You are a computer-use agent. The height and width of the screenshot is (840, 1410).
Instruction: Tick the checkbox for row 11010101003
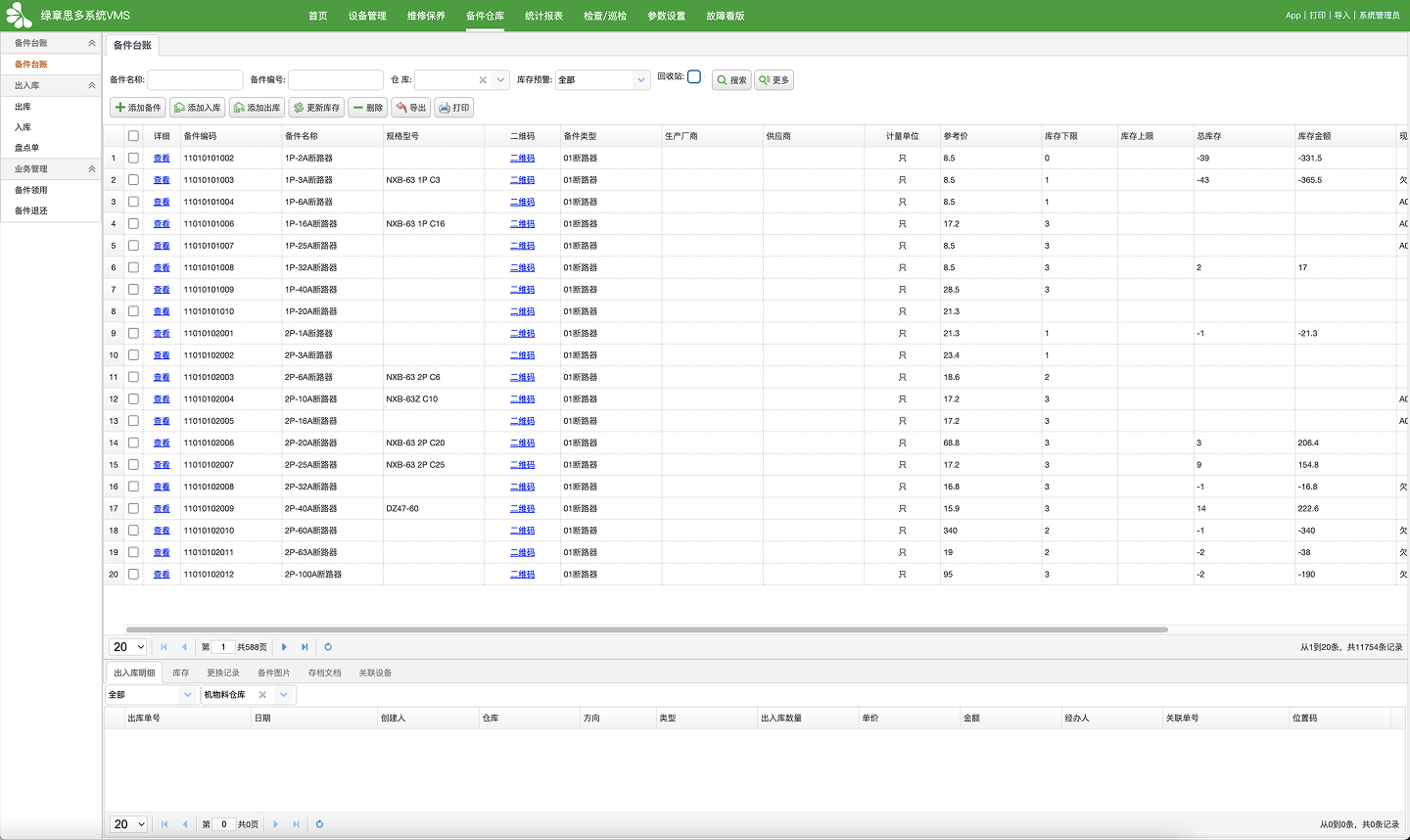(133, 180)
